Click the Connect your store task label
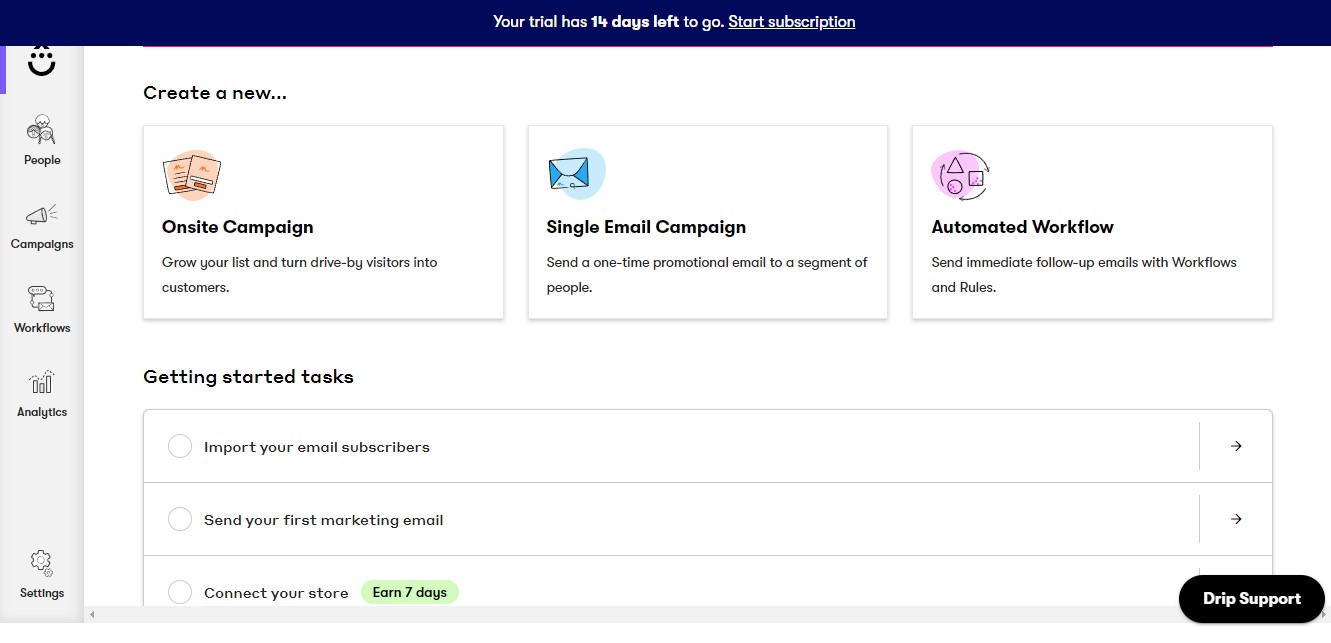Screen dimensions: 1331x643 point(276,593)
